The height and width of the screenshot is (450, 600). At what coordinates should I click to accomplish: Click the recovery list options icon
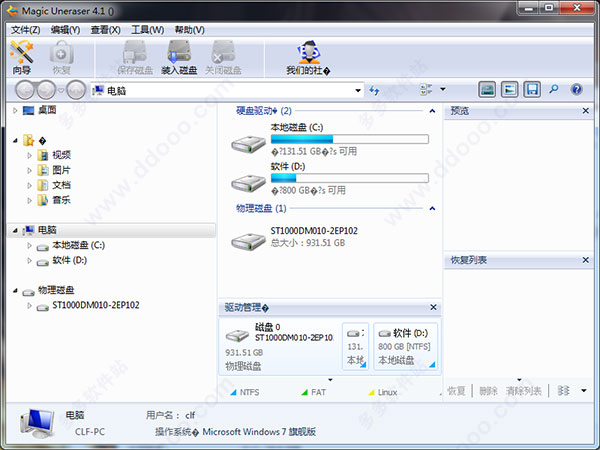563,391
